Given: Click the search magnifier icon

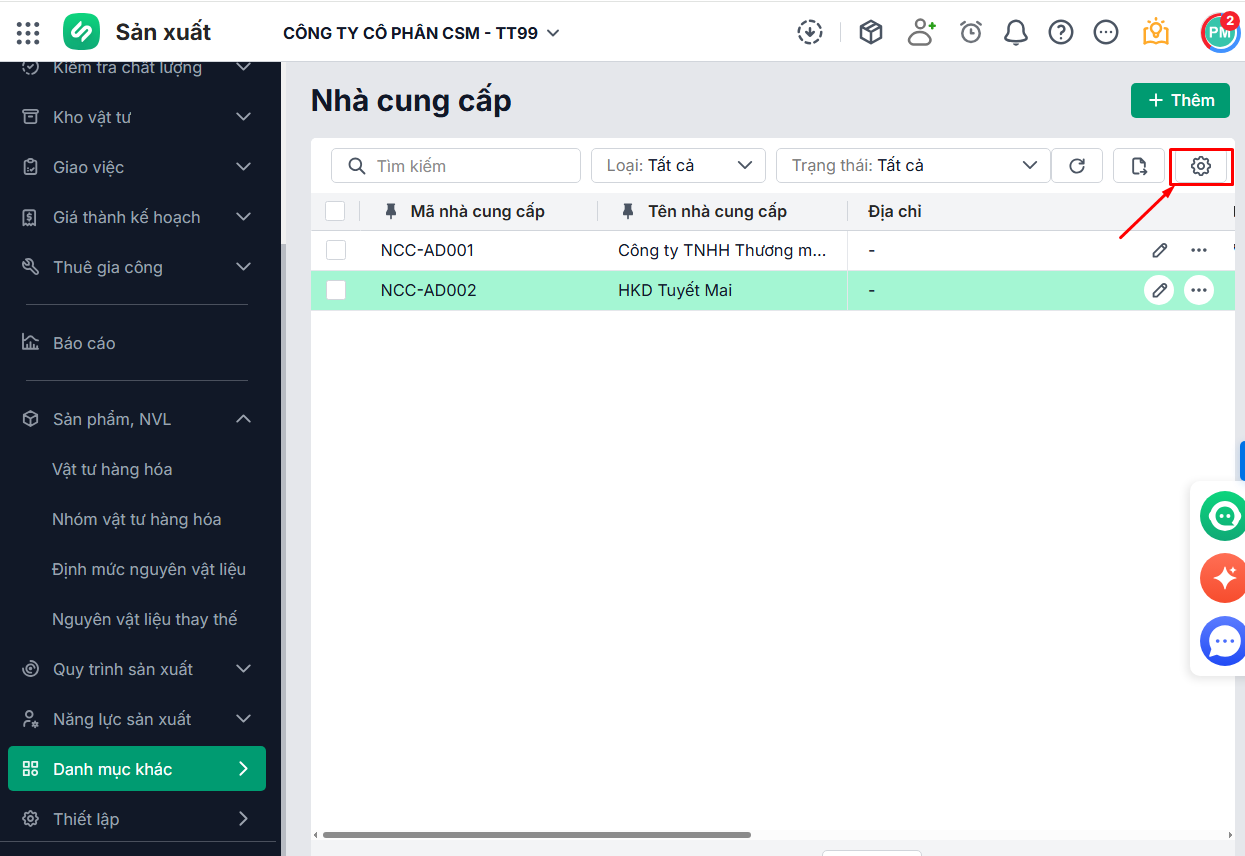Looking at the screenshot, I should pyautogui.click(x=355, y=166).
